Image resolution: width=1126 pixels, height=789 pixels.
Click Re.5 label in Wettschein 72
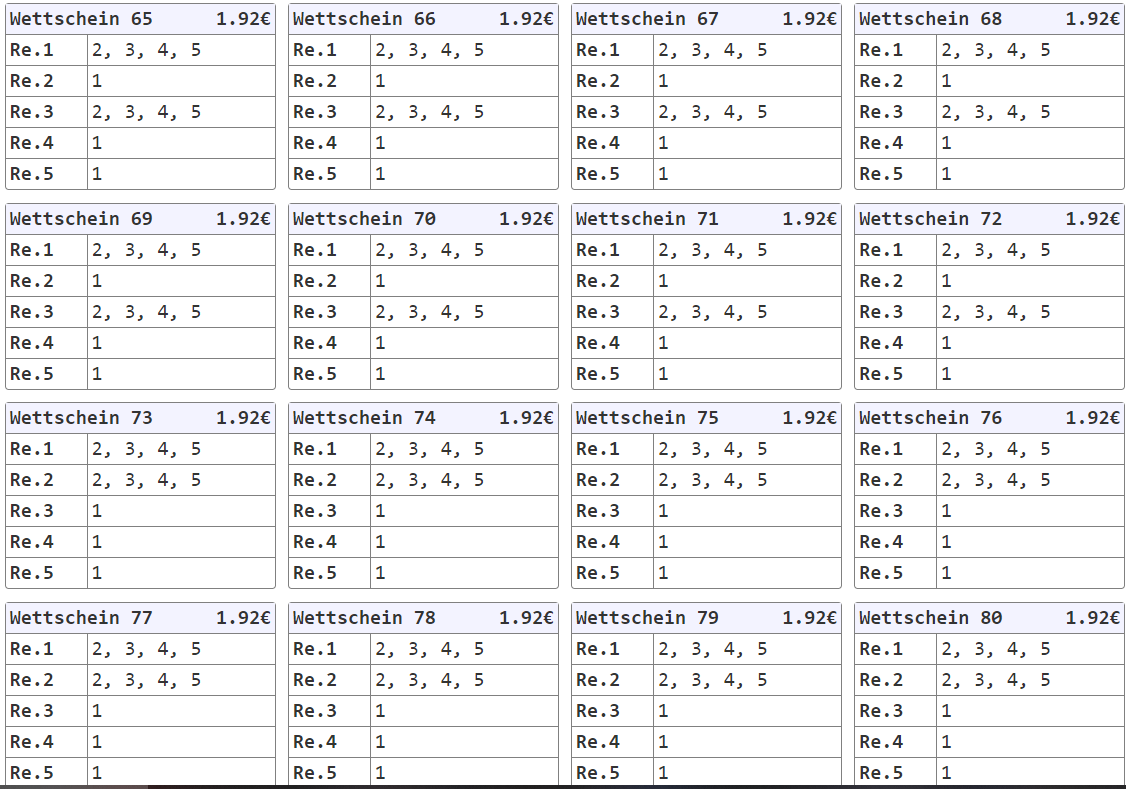click(881, 374)
